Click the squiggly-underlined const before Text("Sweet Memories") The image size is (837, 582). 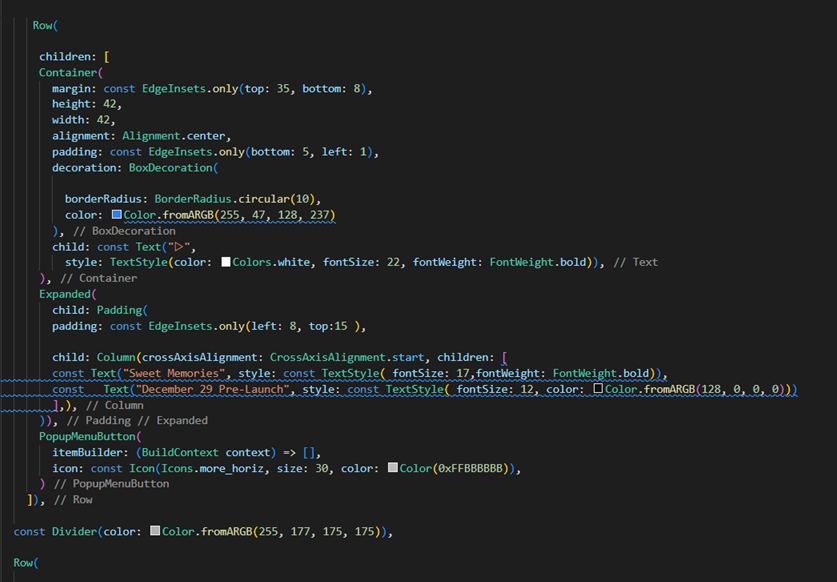click(x=70, y=374)
